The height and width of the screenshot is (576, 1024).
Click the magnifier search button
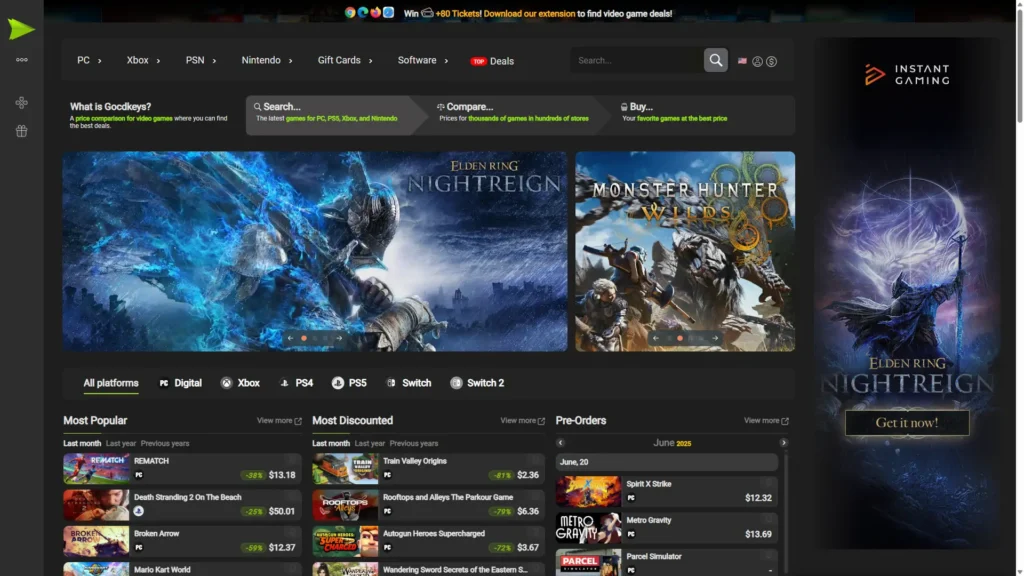(716, 60)
